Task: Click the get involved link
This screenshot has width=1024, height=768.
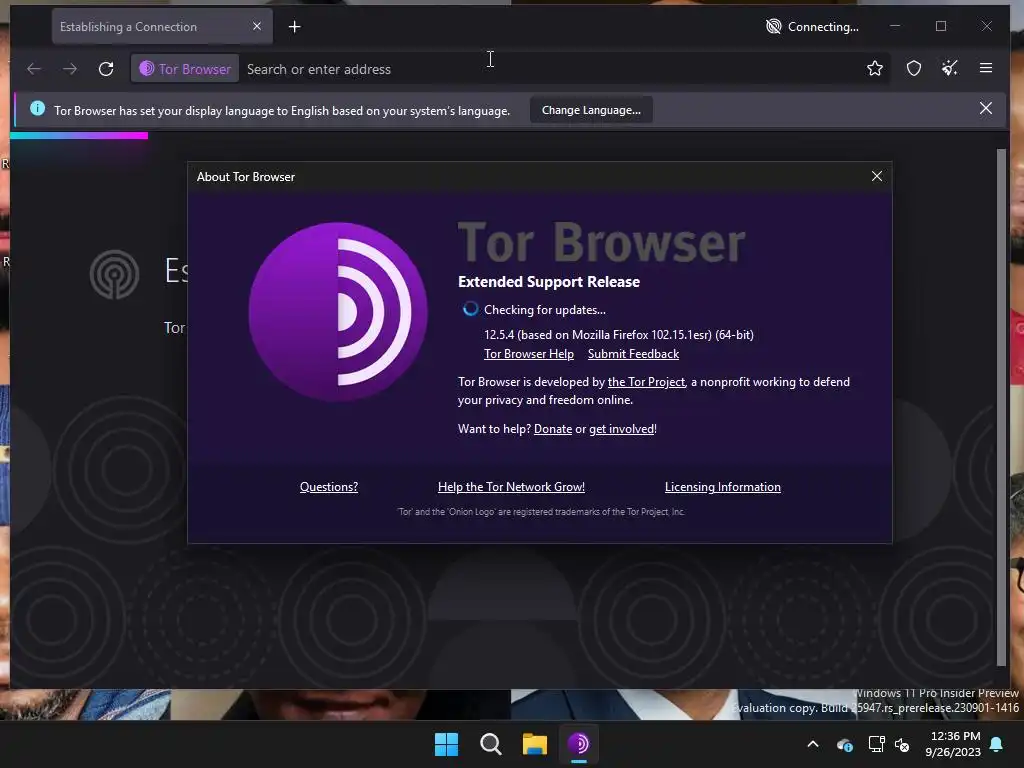Action: click(621, 429)
